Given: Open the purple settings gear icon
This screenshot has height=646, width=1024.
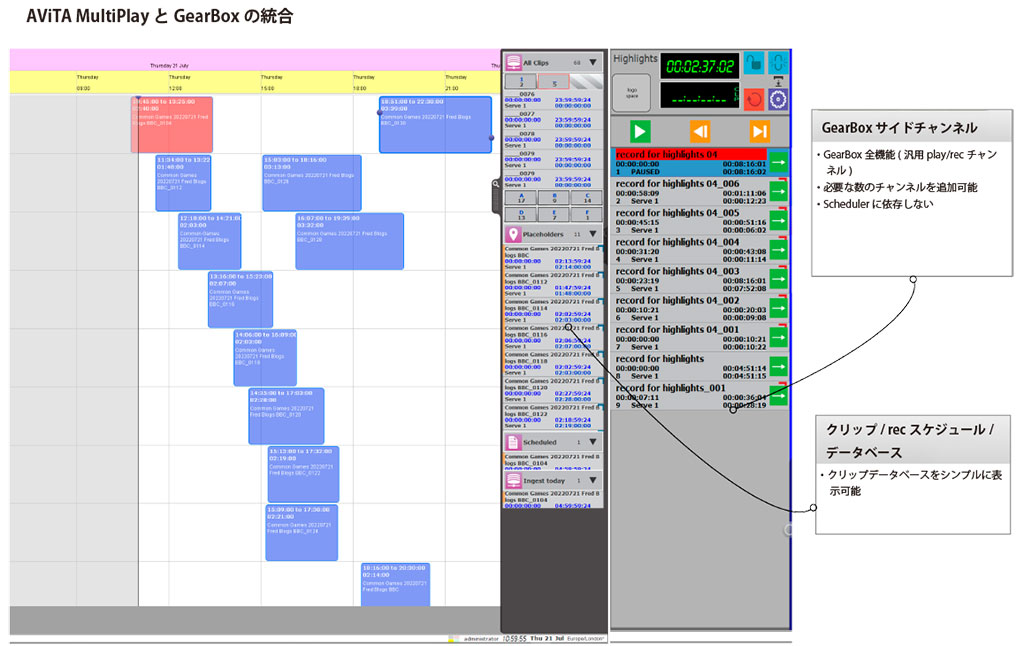Looking at the screenshot, I should tap(777, 98).
